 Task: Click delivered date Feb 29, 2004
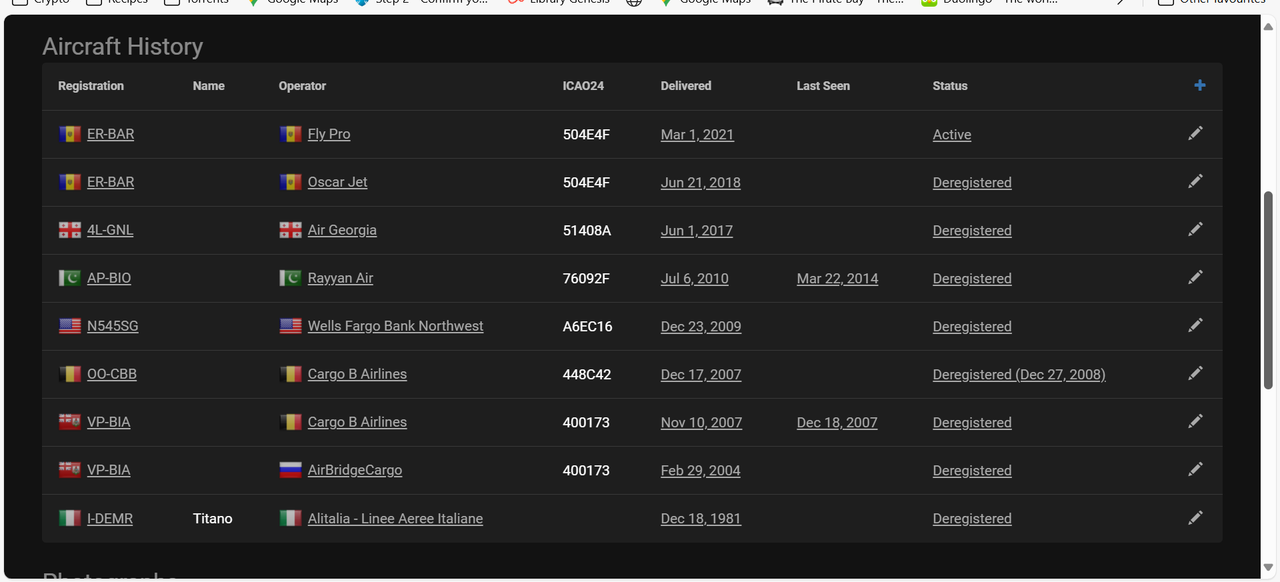pos(701,470)
